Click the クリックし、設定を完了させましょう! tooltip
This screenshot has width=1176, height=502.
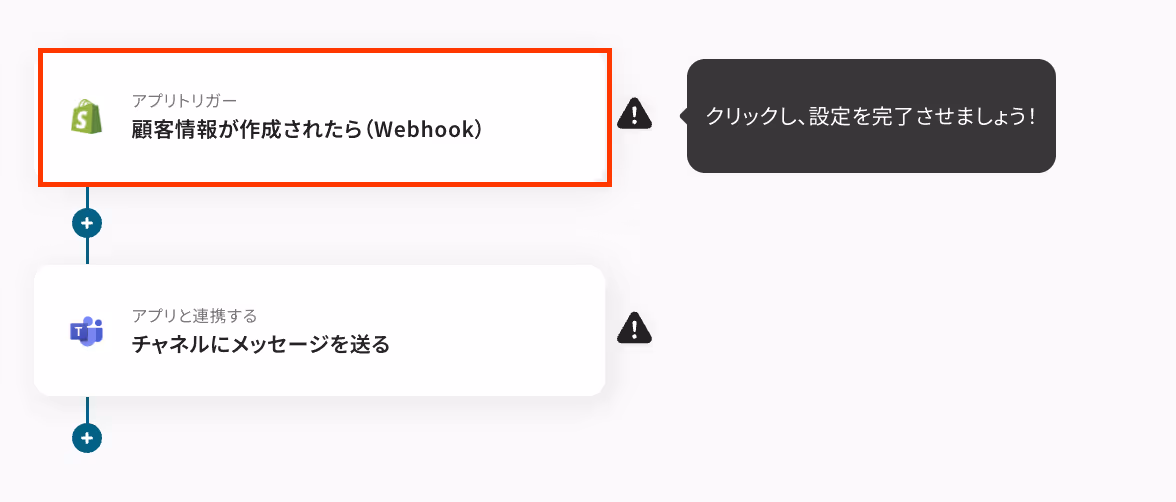(x=871, y=116)
